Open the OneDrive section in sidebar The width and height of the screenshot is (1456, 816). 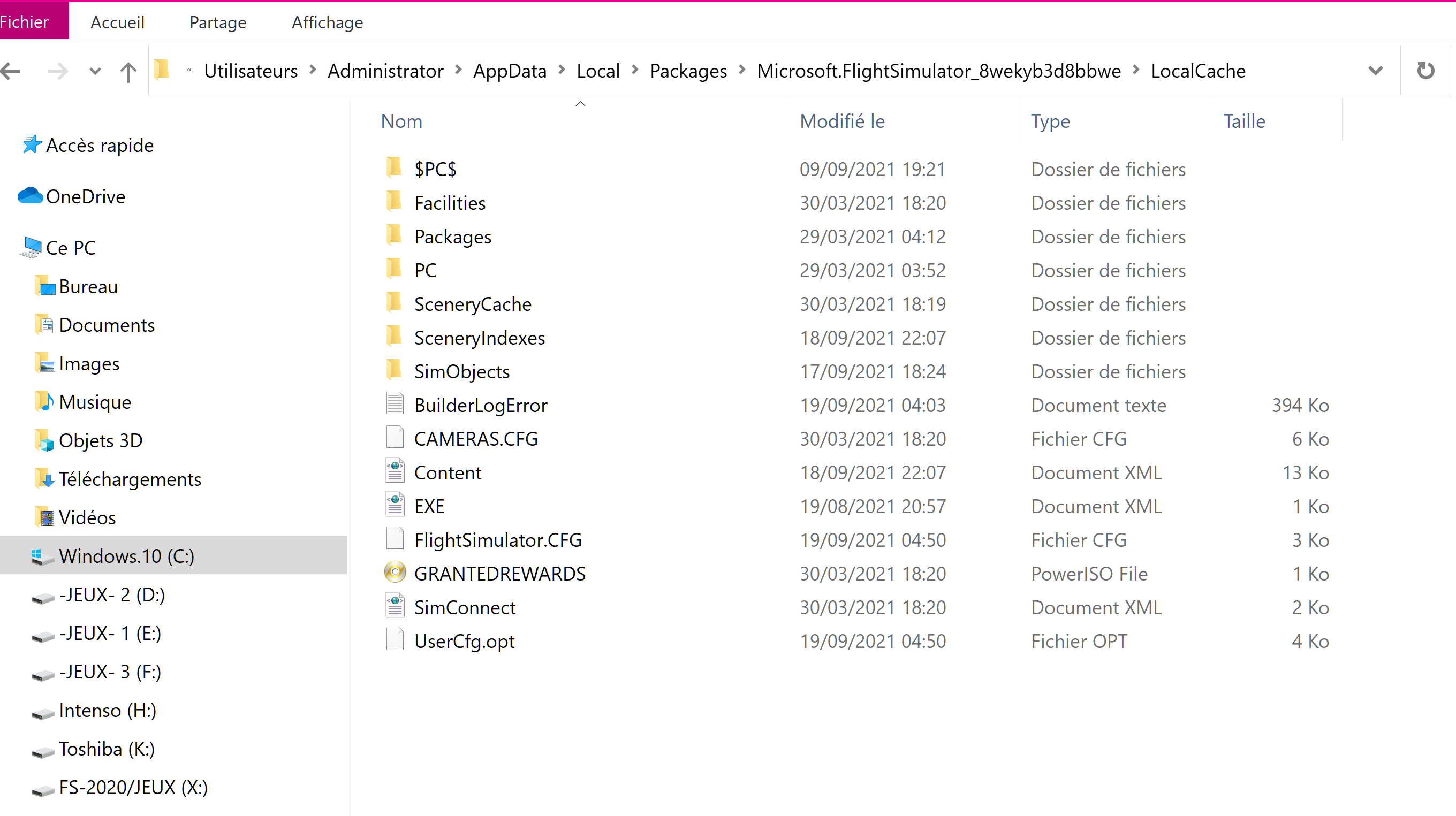pyautogui.click(x=86, y=196)
